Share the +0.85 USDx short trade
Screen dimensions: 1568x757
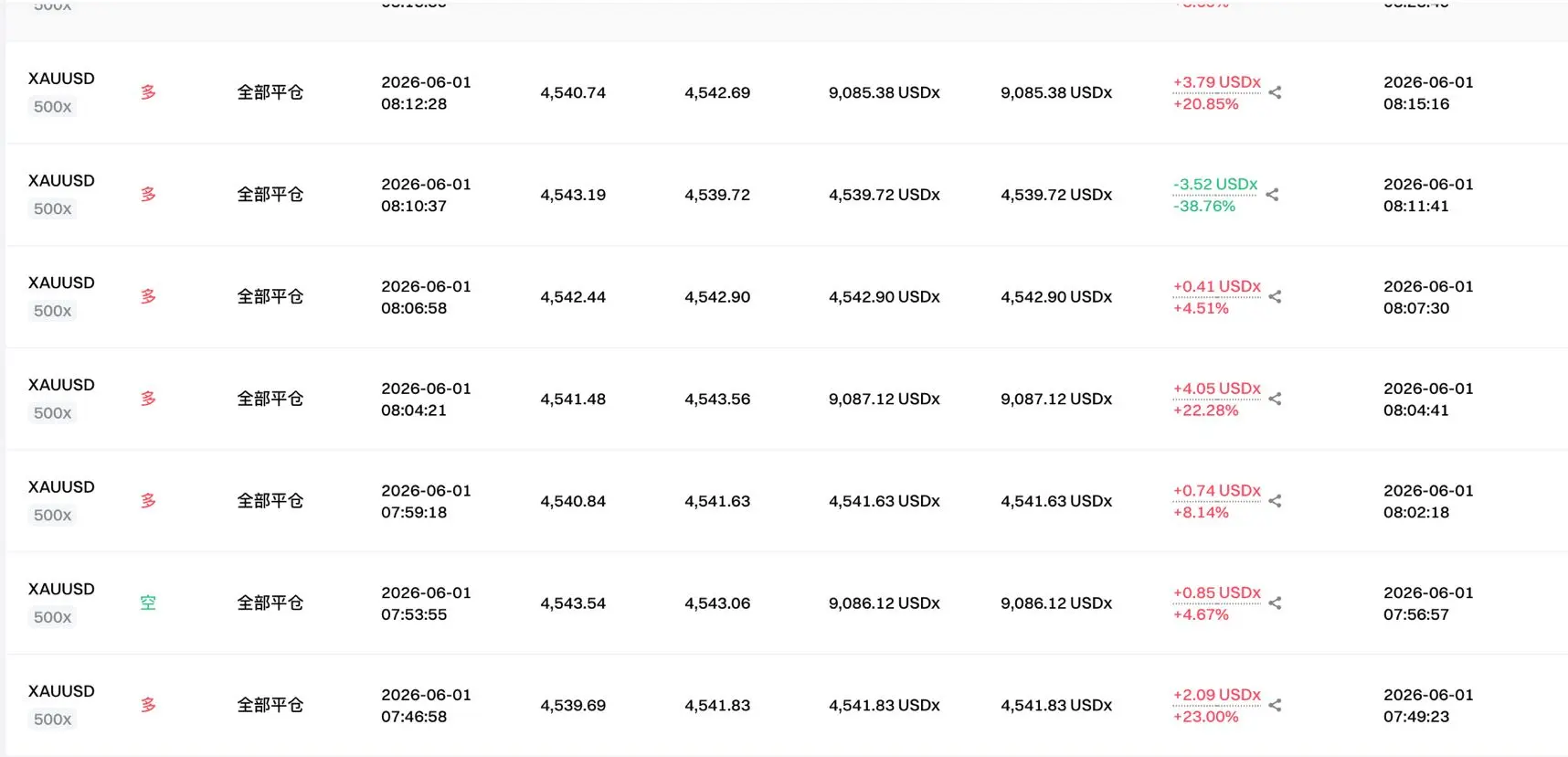(1275, 603)
